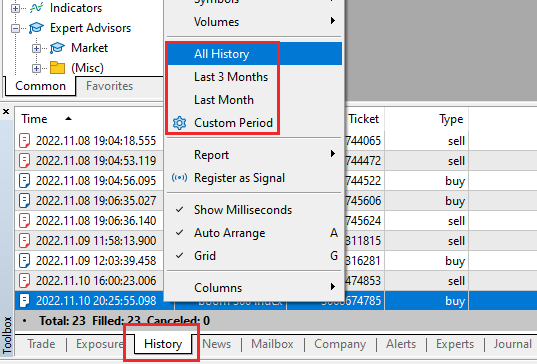Expand the Market tree node
Image resolution: width=537 pixels, height=364 pixels.
(x=36, y=48)
